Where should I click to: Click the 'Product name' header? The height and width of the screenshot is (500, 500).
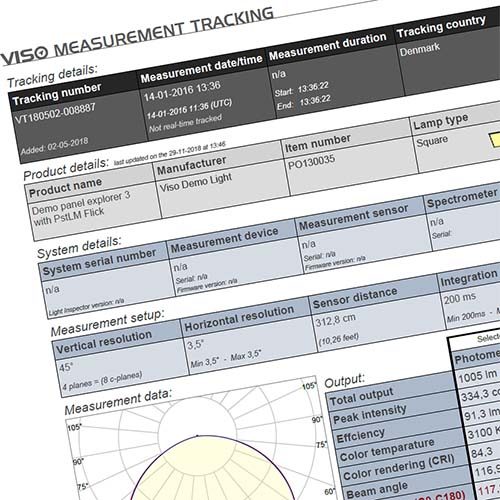click(x=65, y=188)
